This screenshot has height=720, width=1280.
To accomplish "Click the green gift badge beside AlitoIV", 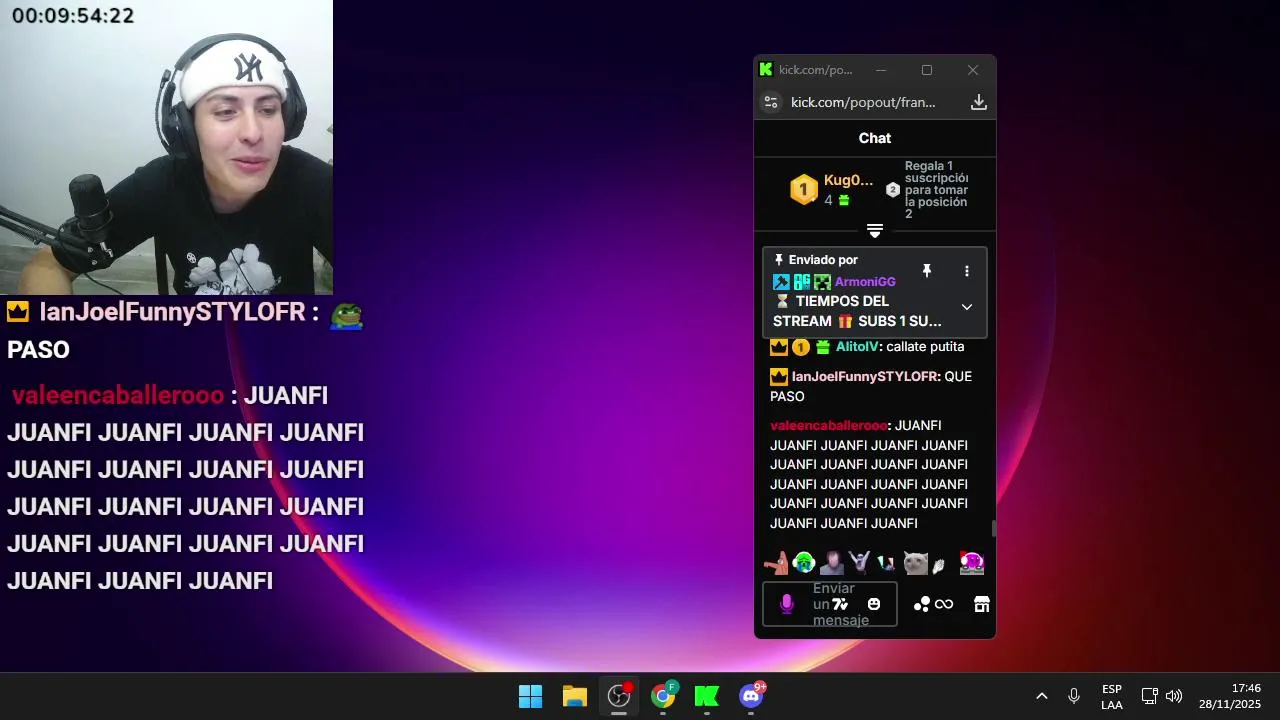I will pos(822,347).
